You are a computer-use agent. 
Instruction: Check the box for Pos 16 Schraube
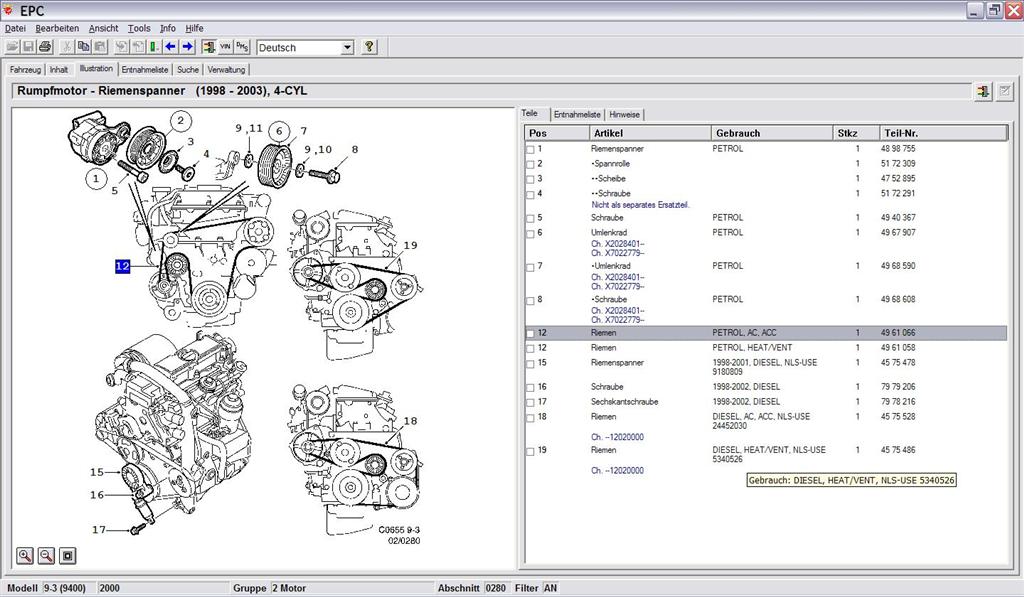(x=530, y=388)
